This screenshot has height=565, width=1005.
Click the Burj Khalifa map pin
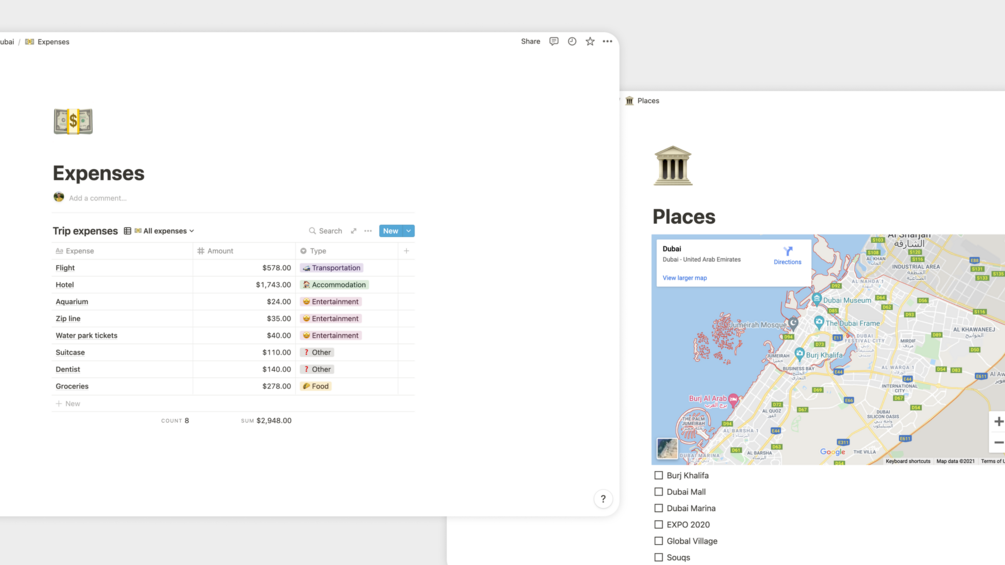point(799,354)
